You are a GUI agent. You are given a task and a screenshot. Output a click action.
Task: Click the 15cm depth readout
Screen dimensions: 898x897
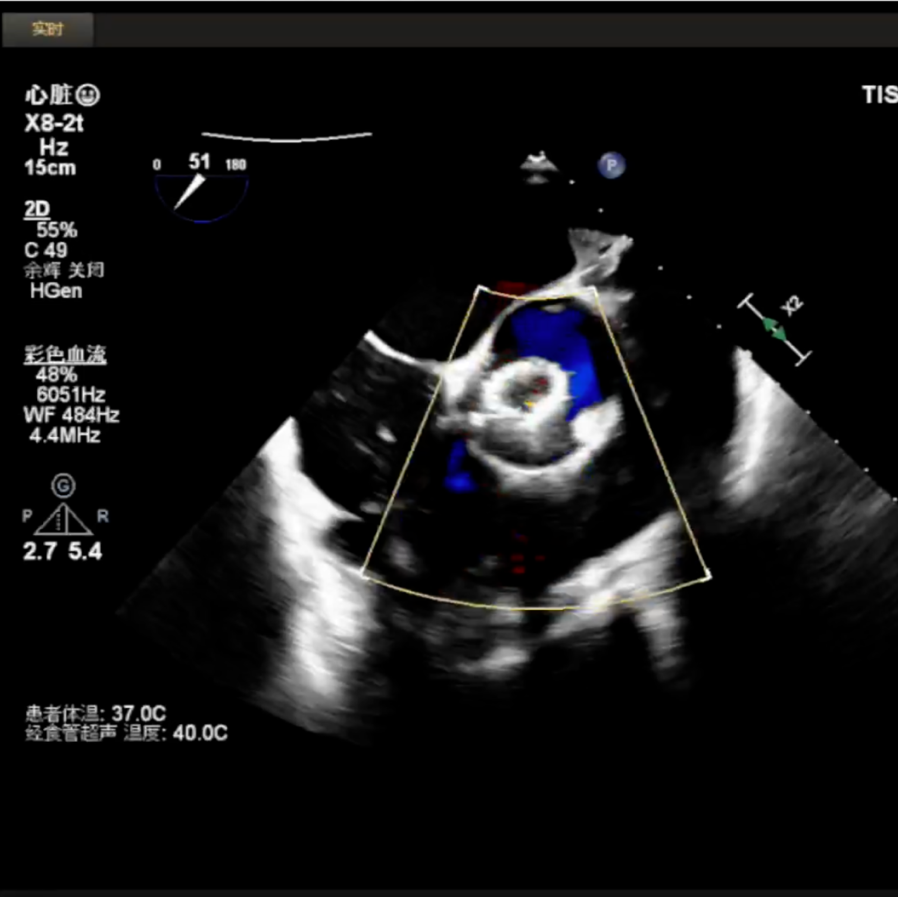click(x=49, y=168)
